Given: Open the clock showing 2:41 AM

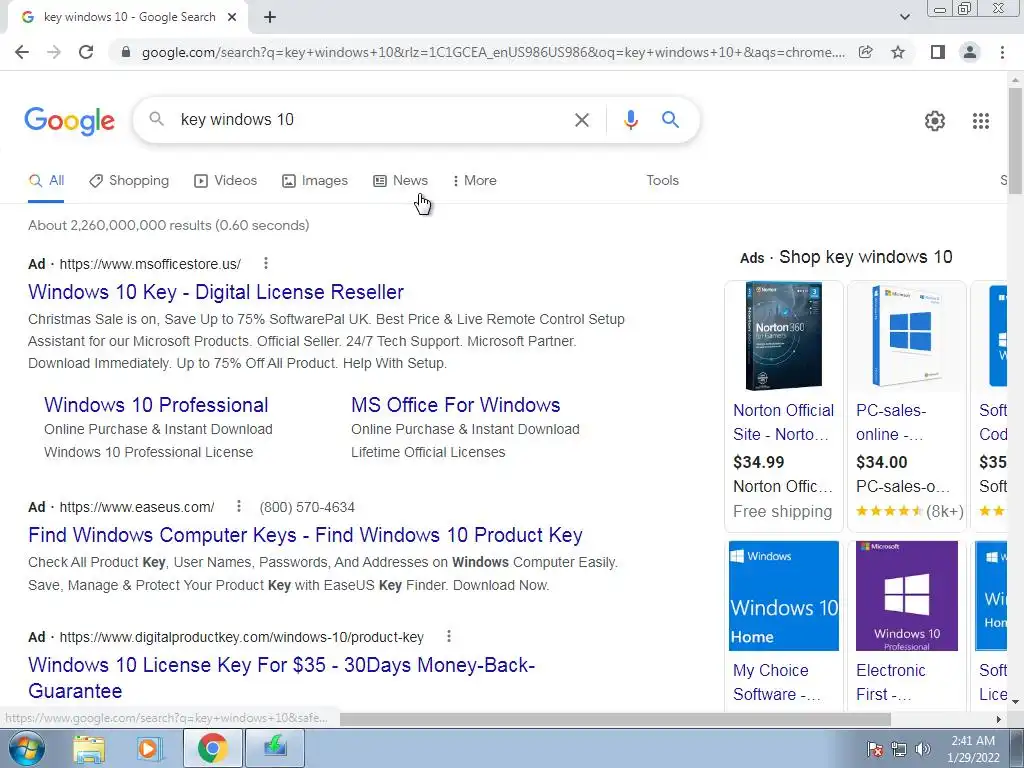Looking at the screenshot, I should [x=973, y=749].
